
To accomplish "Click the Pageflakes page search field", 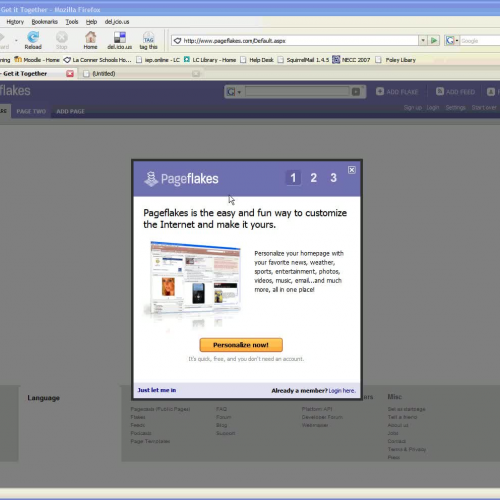I will [297, 91].
